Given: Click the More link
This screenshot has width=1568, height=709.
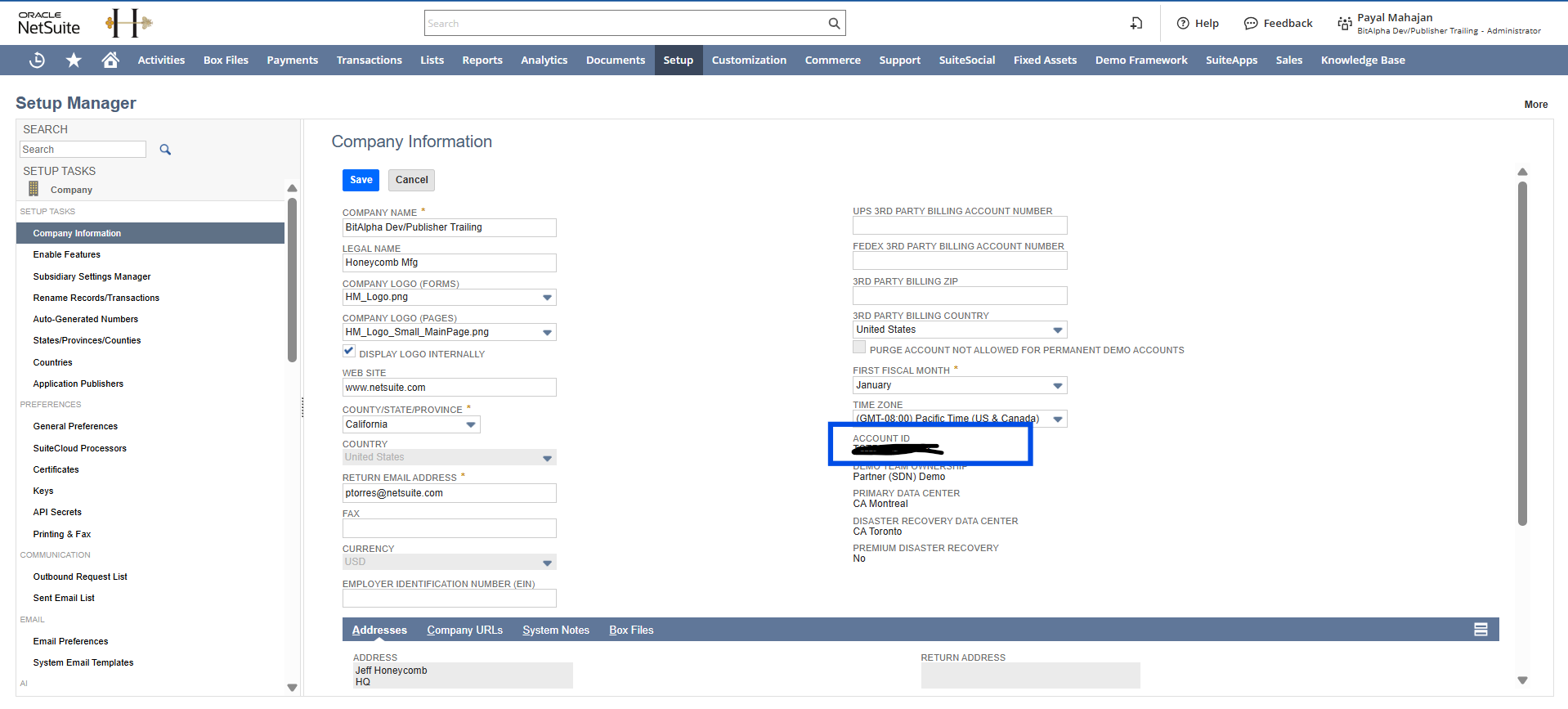Looking at the screenshot, I should click(x=1536, y=104).
